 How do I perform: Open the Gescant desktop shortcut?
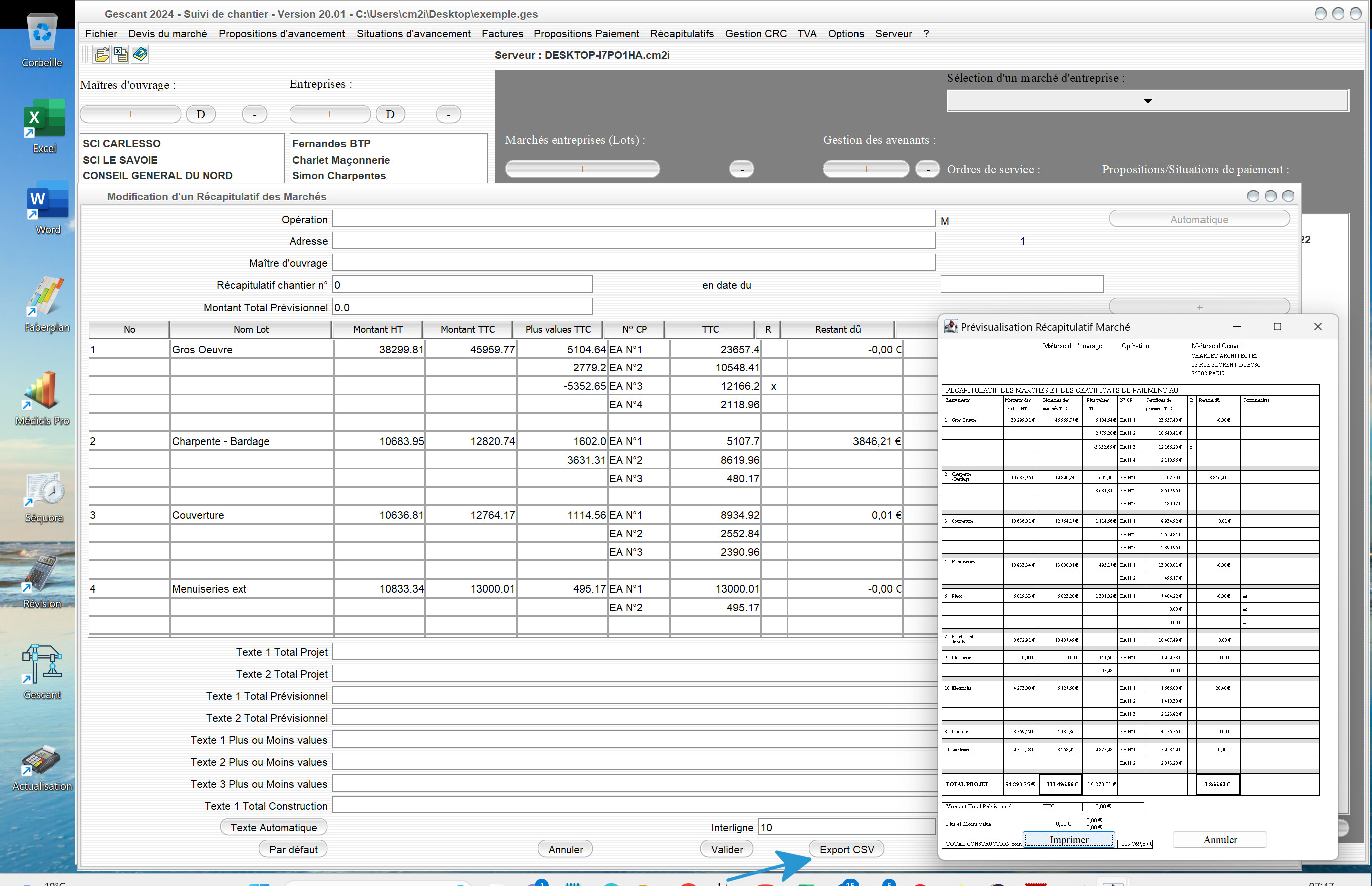click(42, 671)
